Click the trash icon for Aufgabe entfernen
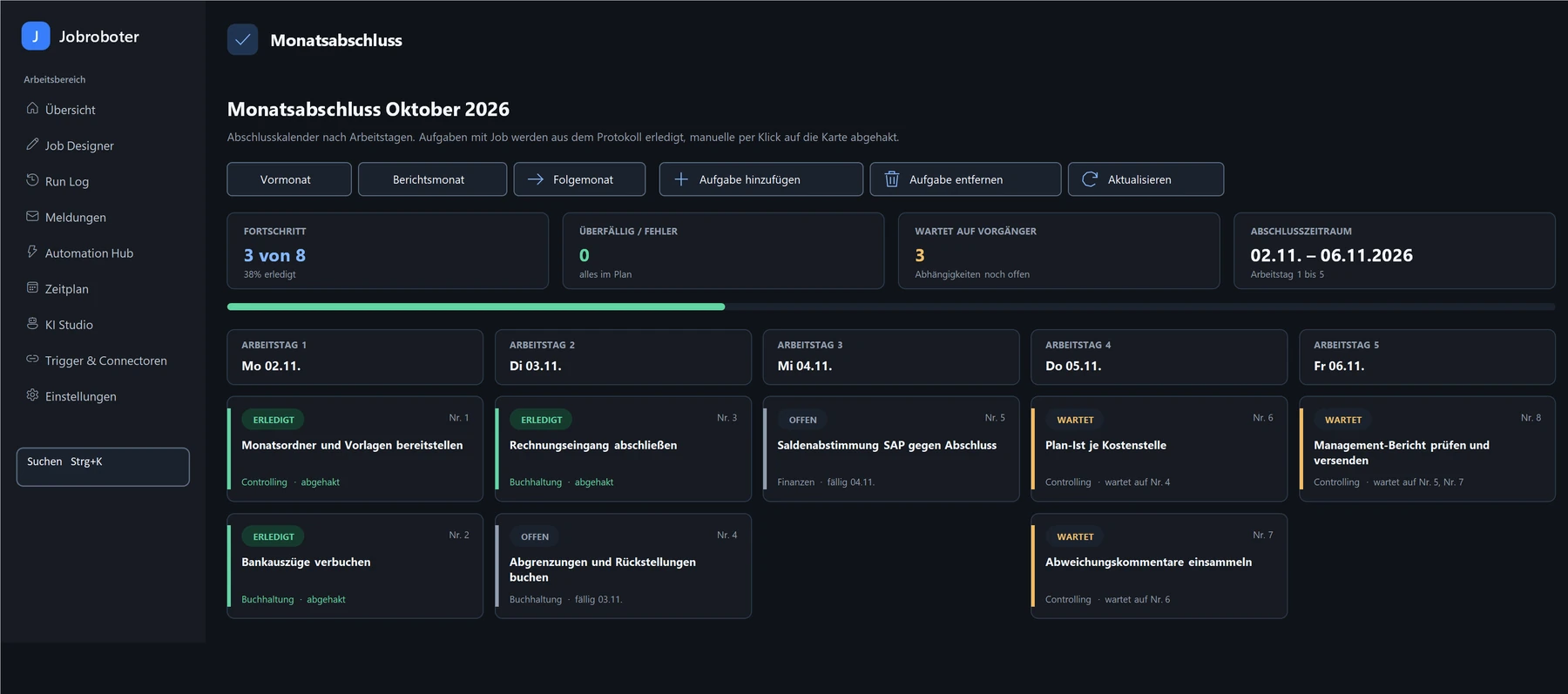This screenshot has height=694, width=1568. pyautogui.click(x=892, y=179)
